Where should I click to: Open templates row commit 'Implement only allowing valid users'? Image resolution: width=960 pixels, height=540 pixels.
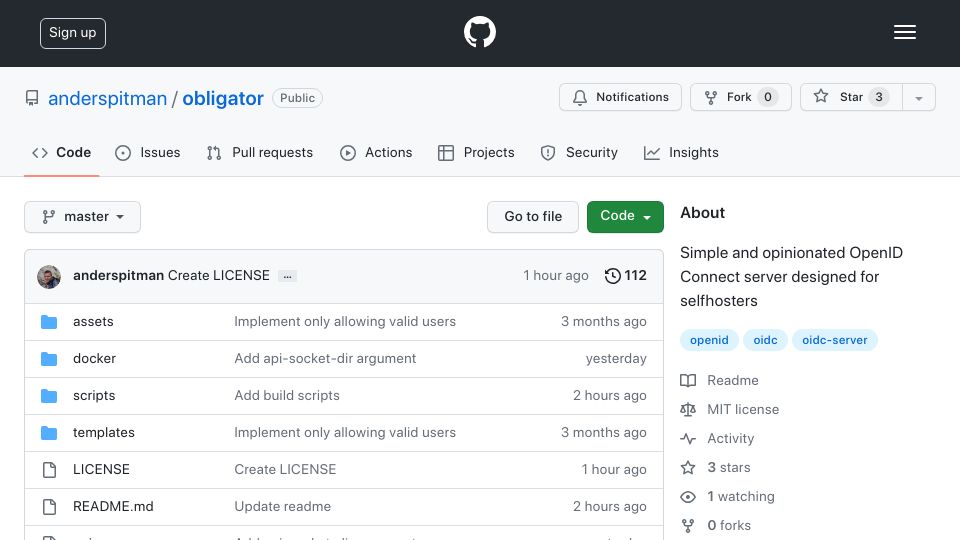pos(345,432)
